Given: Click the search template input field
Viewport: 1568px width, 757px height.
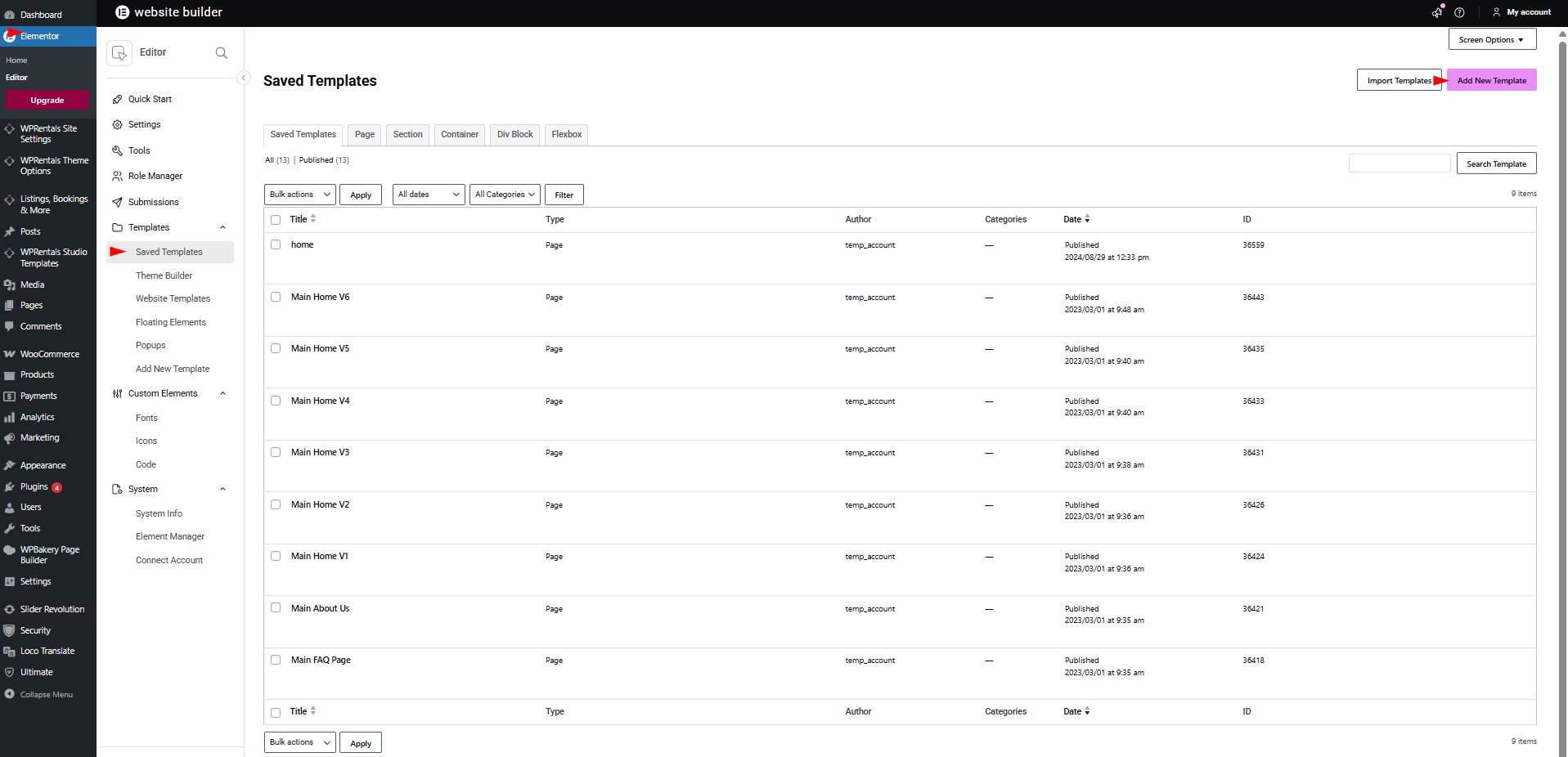Looking at the screenshot, I should (x=1399, y=163).
